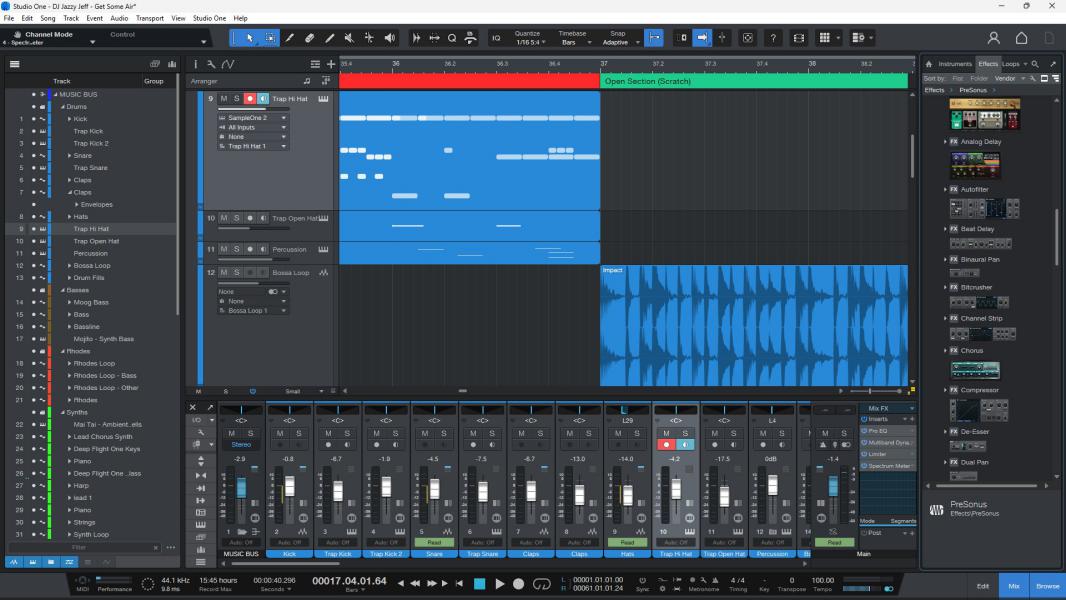Screen dimensions: 1066x600
Task: Click the Read automation button on Snare channel
Action: pos(434,542)
